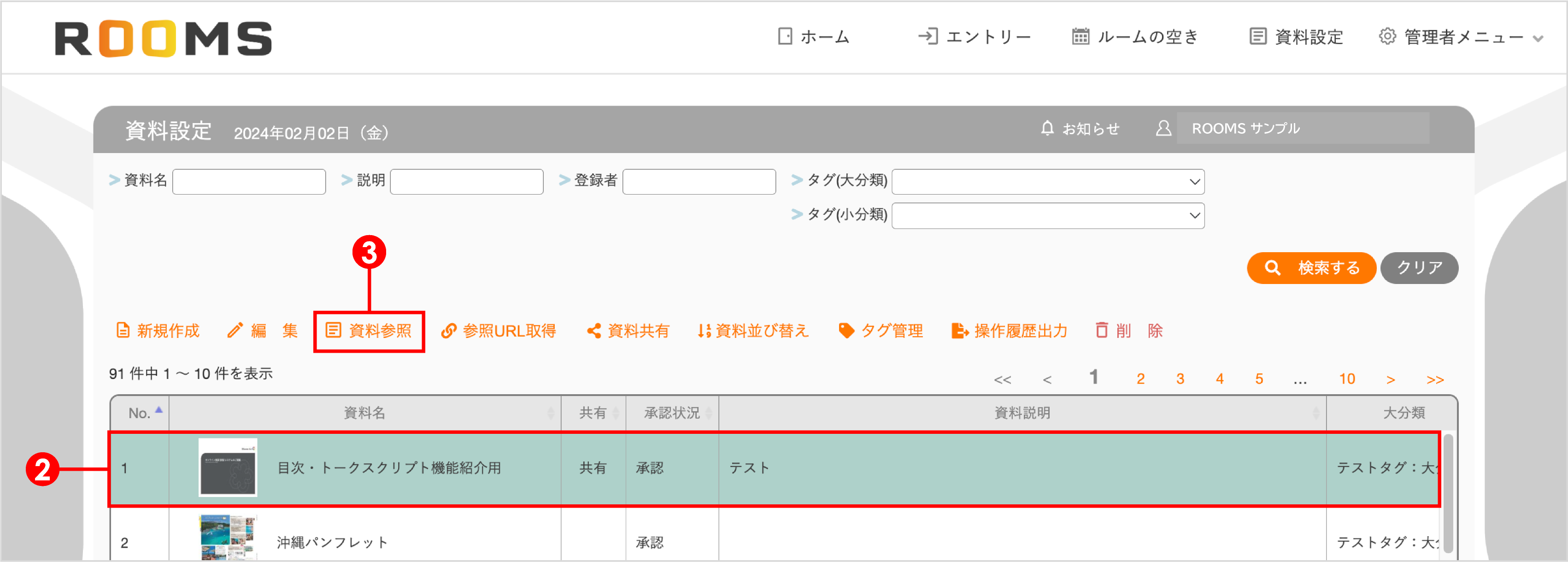Click the 資料参照 button

[369, 331]
